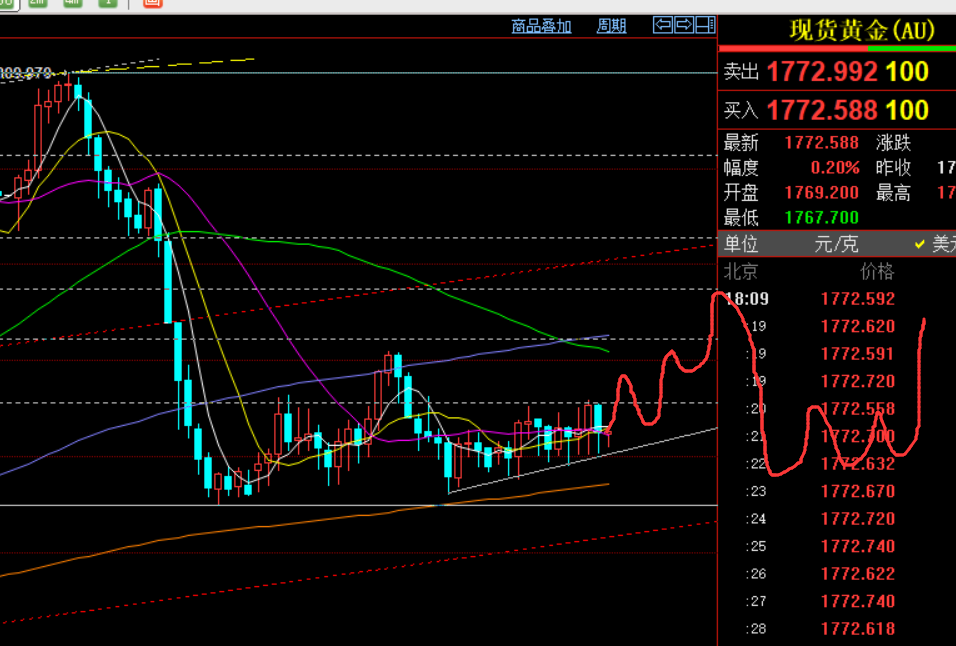Click the scroll-right arrow icon above chart
Screen dimensions: 956x646
(684, 26)
